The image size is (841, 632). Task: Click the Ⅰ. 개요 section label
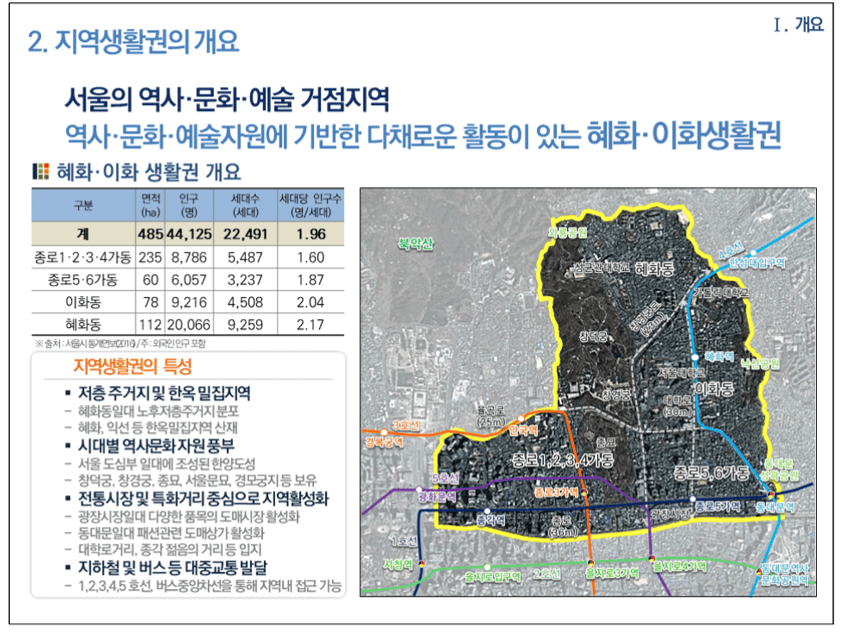798,24
